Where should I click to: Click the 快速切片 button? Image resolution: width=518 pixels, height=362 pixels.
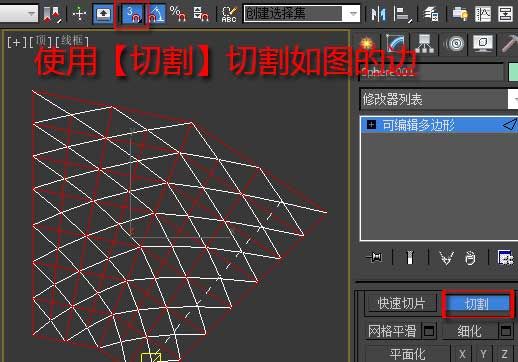401,303
